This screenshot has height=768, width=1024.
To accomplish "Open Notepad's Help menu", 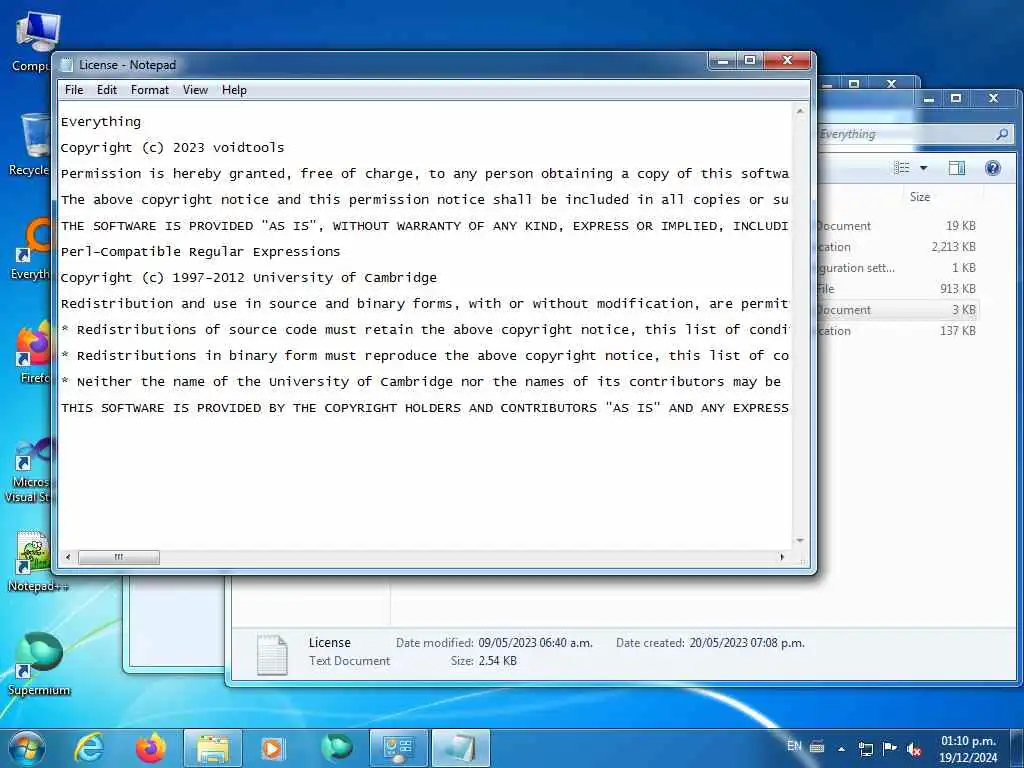I will click(234, 90).
